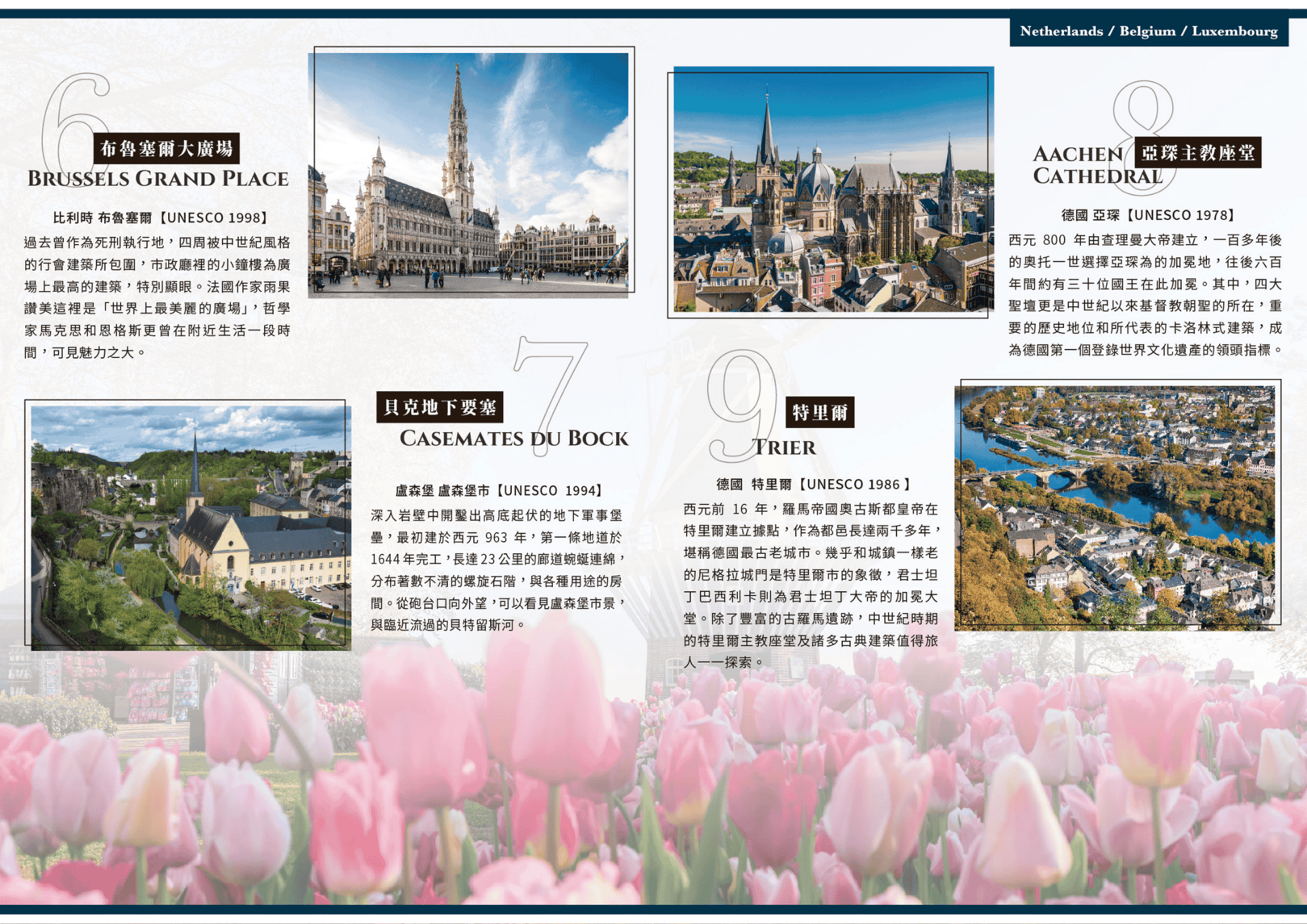This screenshot has height=924, width=1307.
Task: Click the Casemates du Bock heading
Action: click(x=514, y=438)
